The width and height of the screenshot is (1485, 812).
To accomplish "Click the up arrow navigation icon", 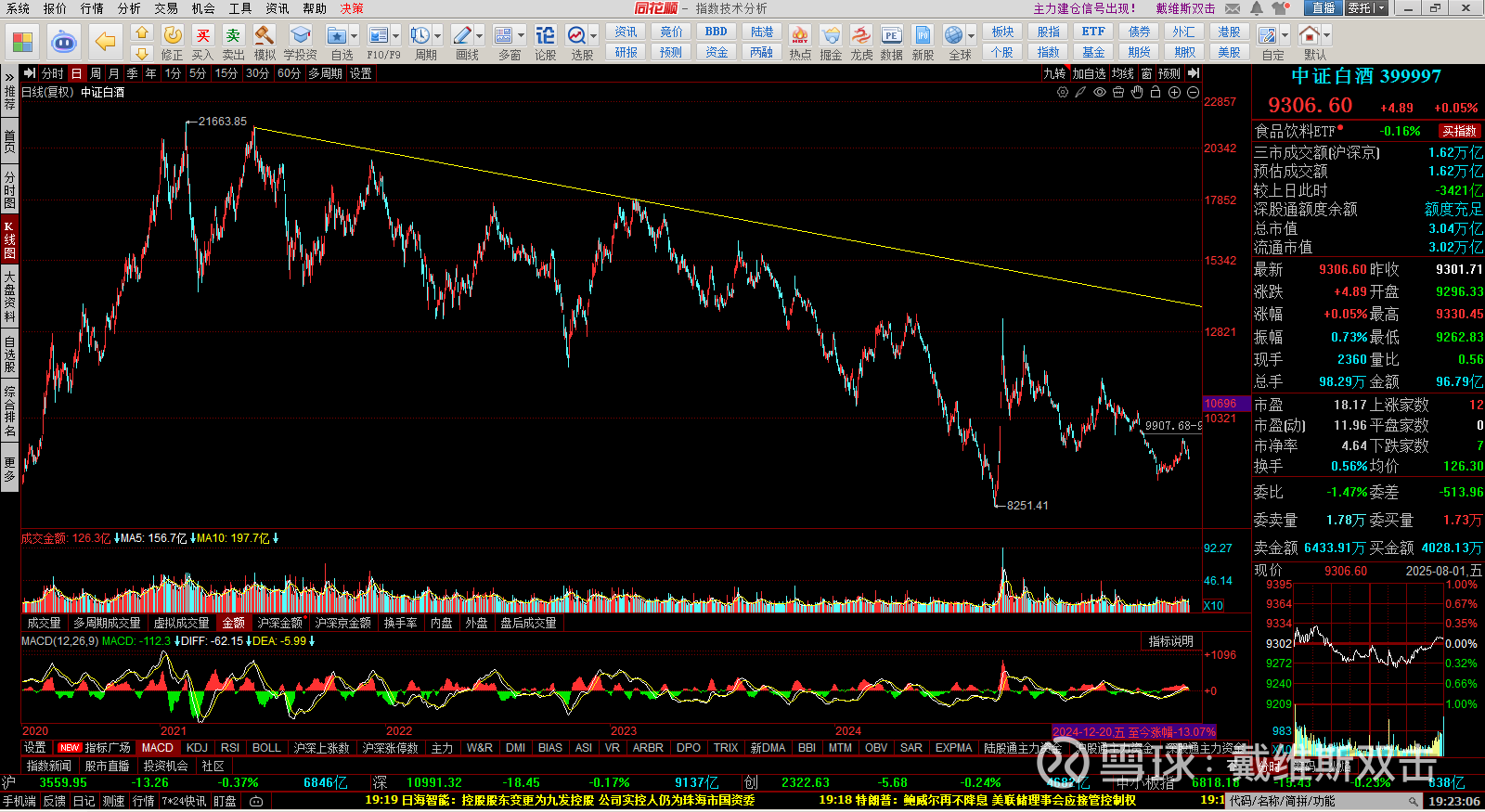I will [142, 32].
